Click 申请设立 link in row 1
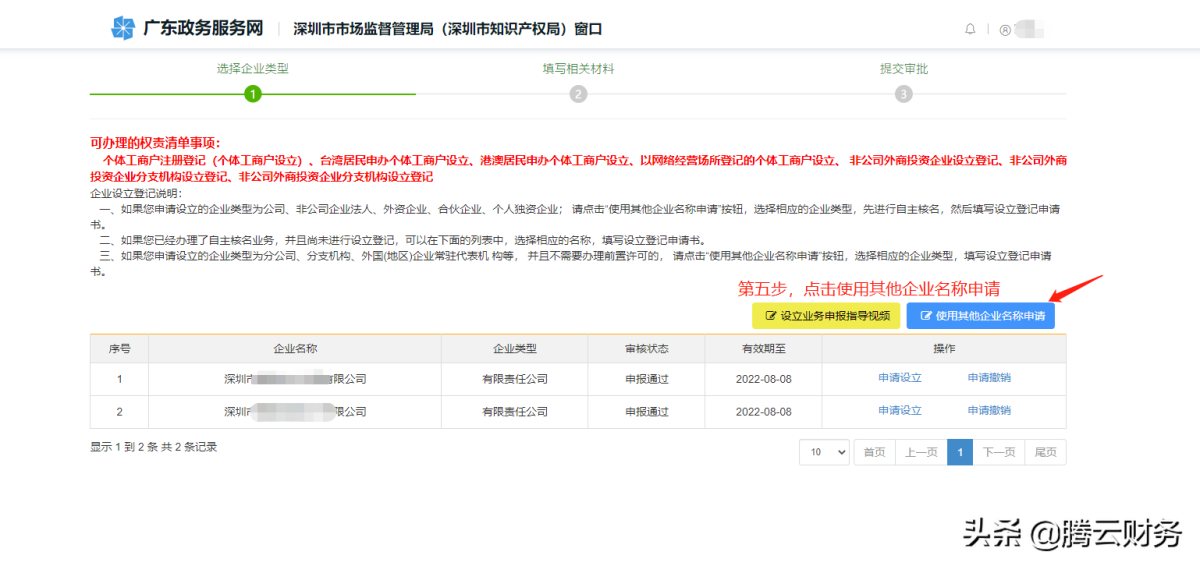This screenshot has height=566, width=1200. (x=899, y=378)
